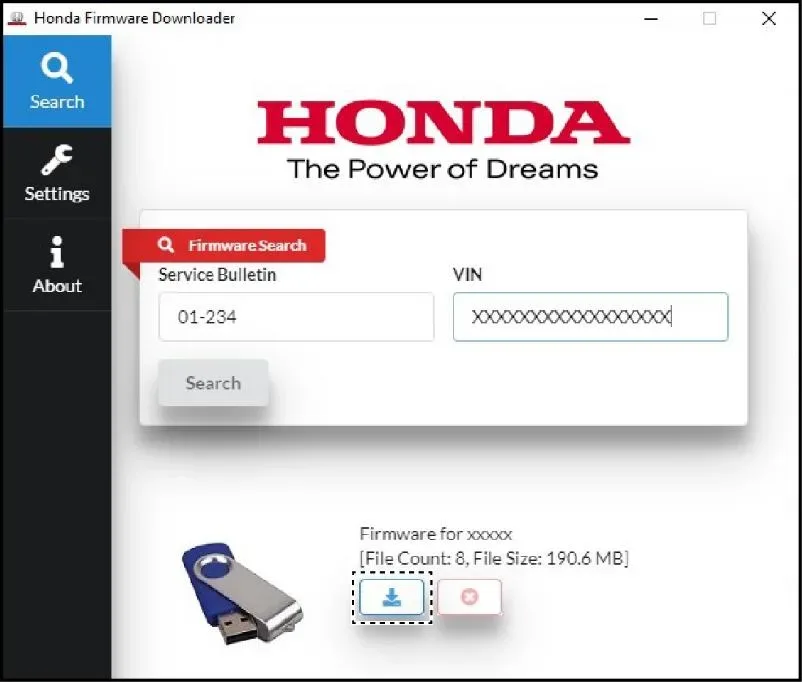Open the Settings tab with the wrench icon
The height and width of the screenshot is (682, 802).
(x=57, y=173)
